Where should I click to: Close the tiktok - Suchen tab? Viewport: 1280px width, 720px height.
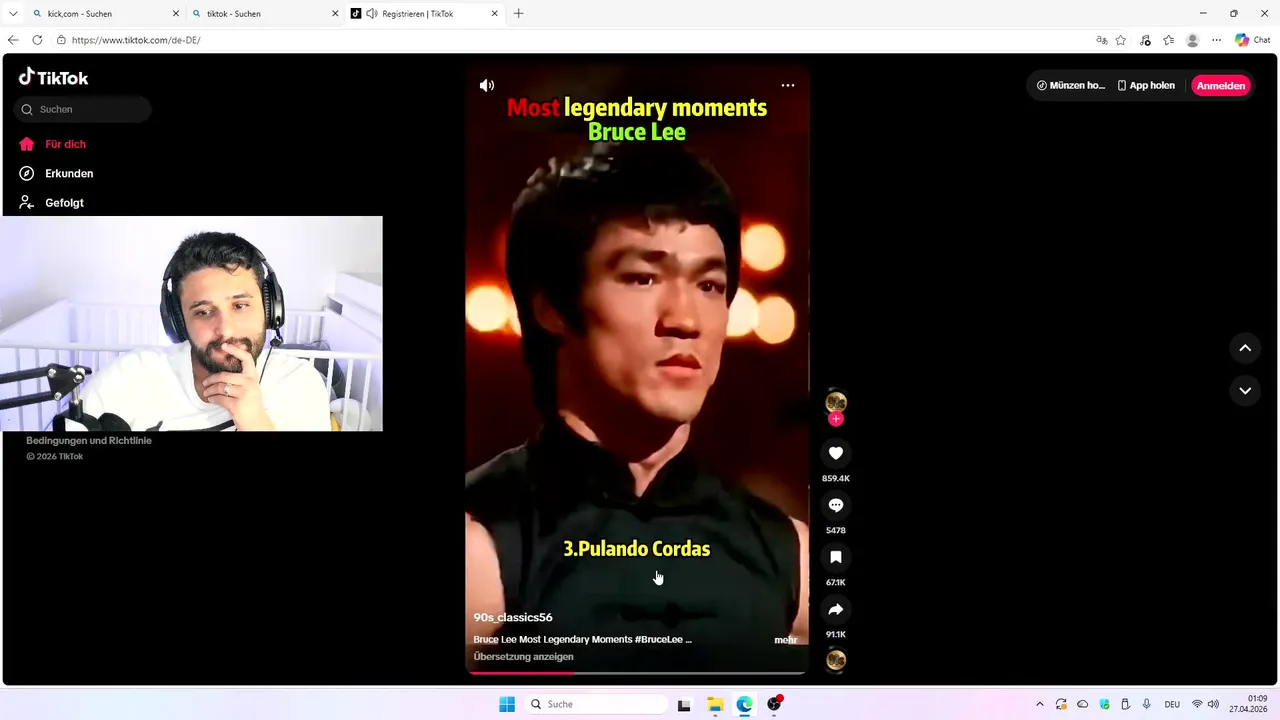click(x=335, y=14)
